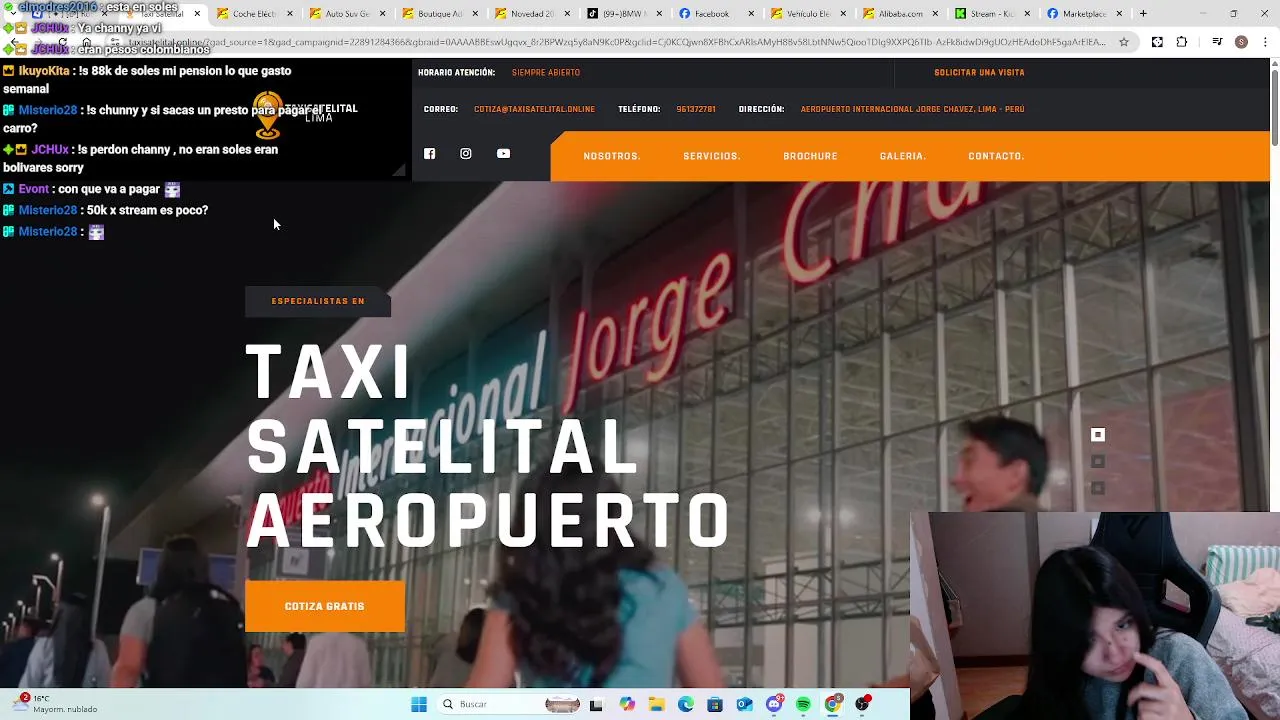Click the cotiza@taxisatelital.online email link
This screenshot has height=720, width=1280.
pos(534,109)
